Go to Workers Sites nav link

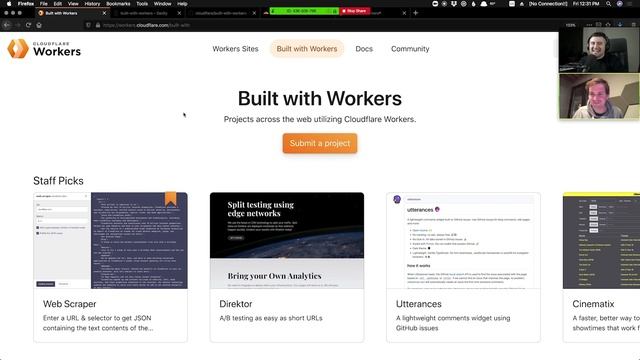click(x=236, y=49)
